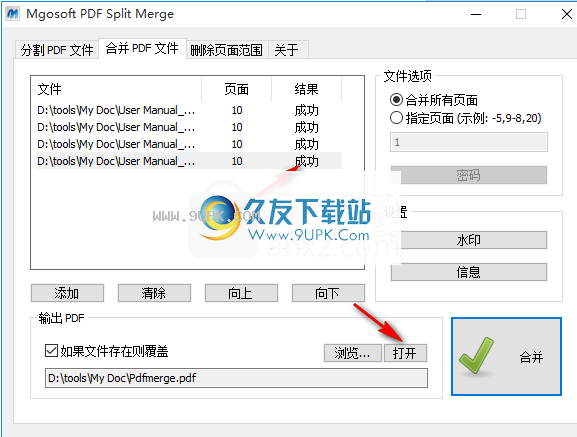Select the second User Manual file row
The width and height of the screenshot is (577, 437).
(189, 127)
